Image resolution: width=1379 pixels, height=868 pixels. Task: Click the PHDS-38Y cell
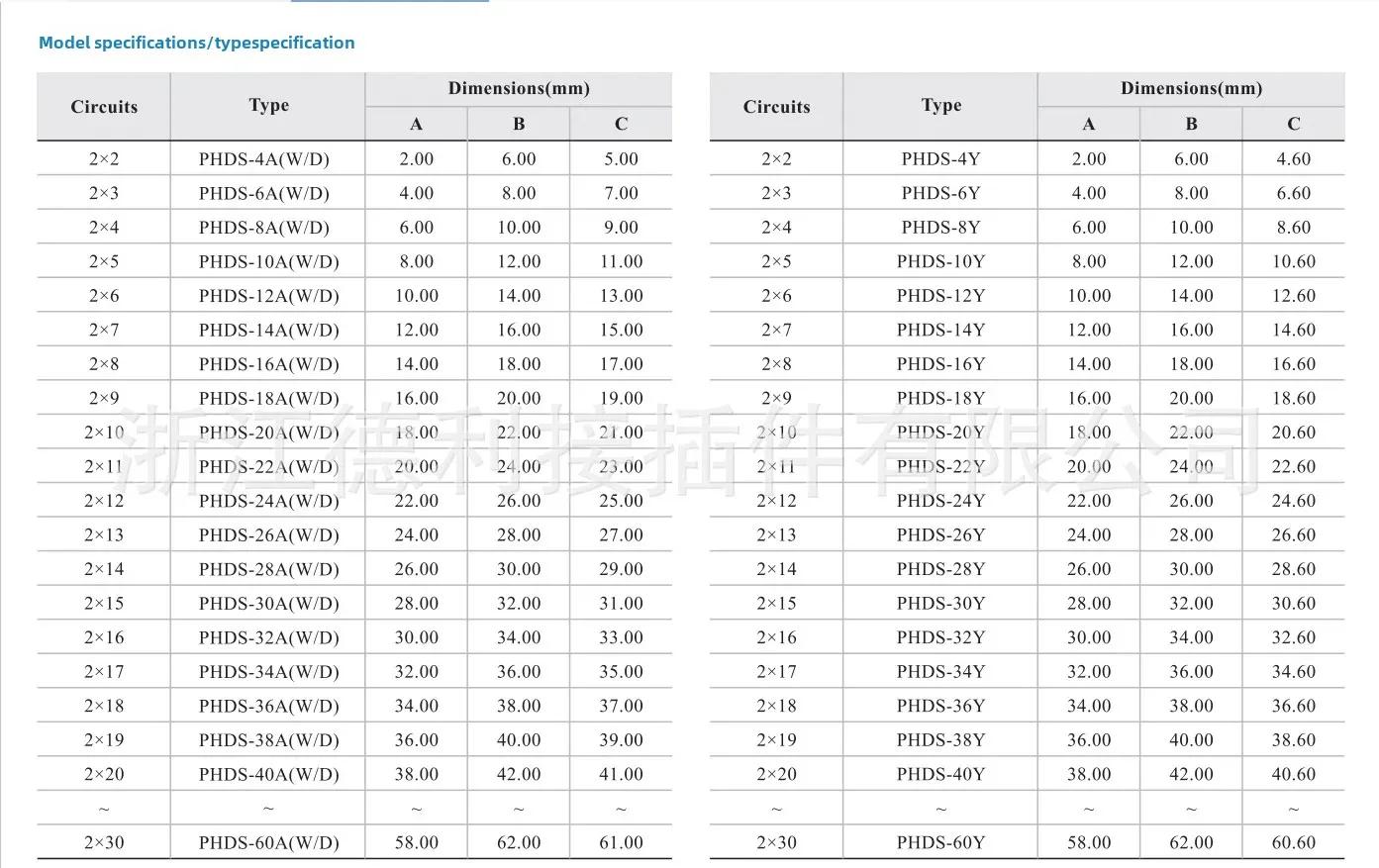940,740
